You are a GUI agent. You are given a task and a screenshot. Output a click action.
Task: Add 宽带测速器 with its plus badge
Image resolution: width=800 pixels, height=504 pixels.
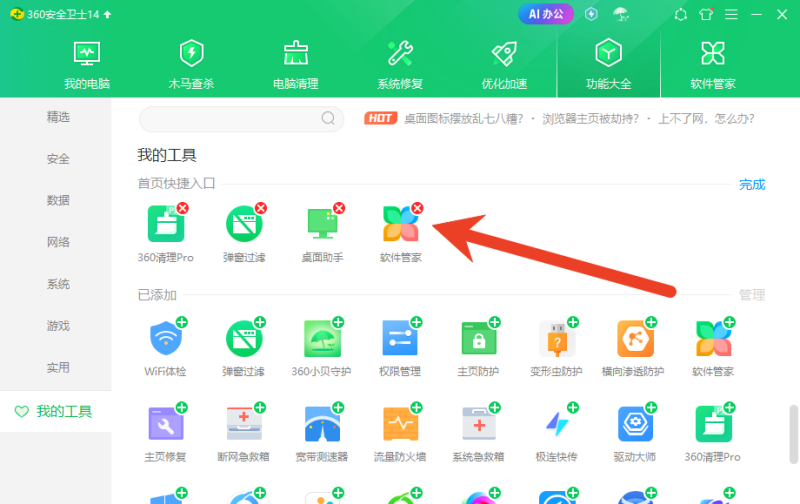(338, 408)
